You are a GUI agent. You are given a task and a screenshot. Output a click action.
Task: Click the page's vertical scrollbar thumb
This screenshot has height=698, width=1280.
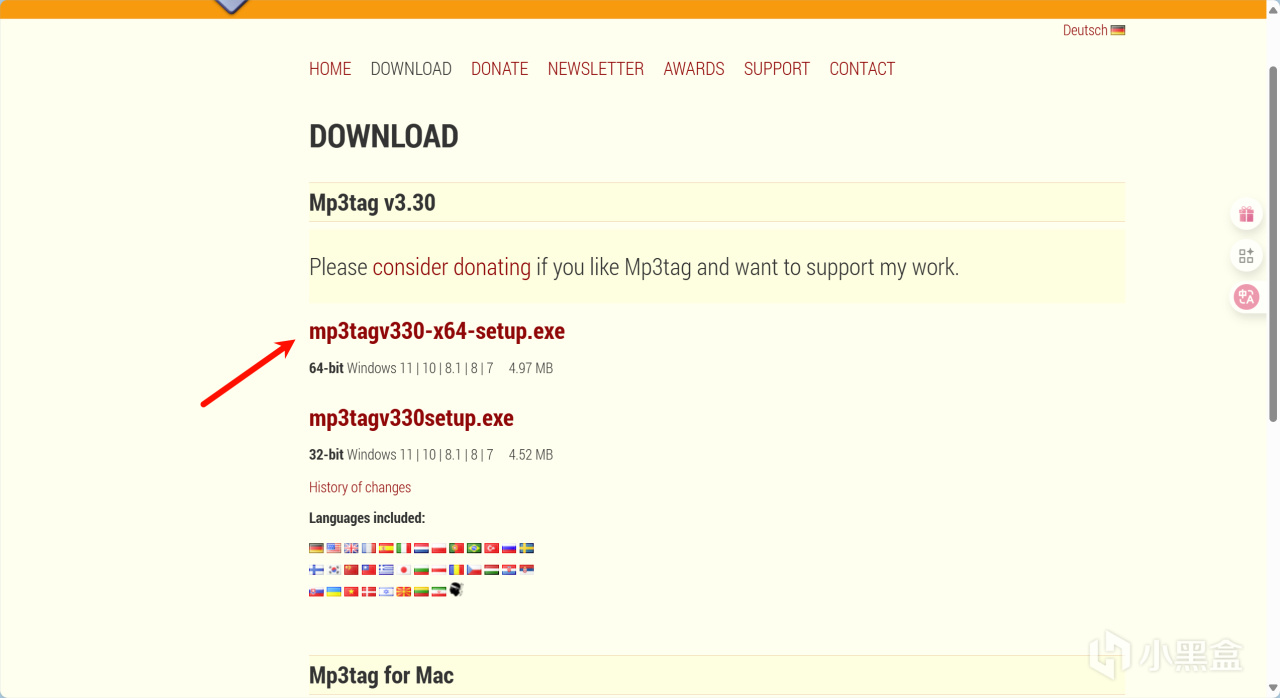pyautogui.click(x=1273, y=243)
